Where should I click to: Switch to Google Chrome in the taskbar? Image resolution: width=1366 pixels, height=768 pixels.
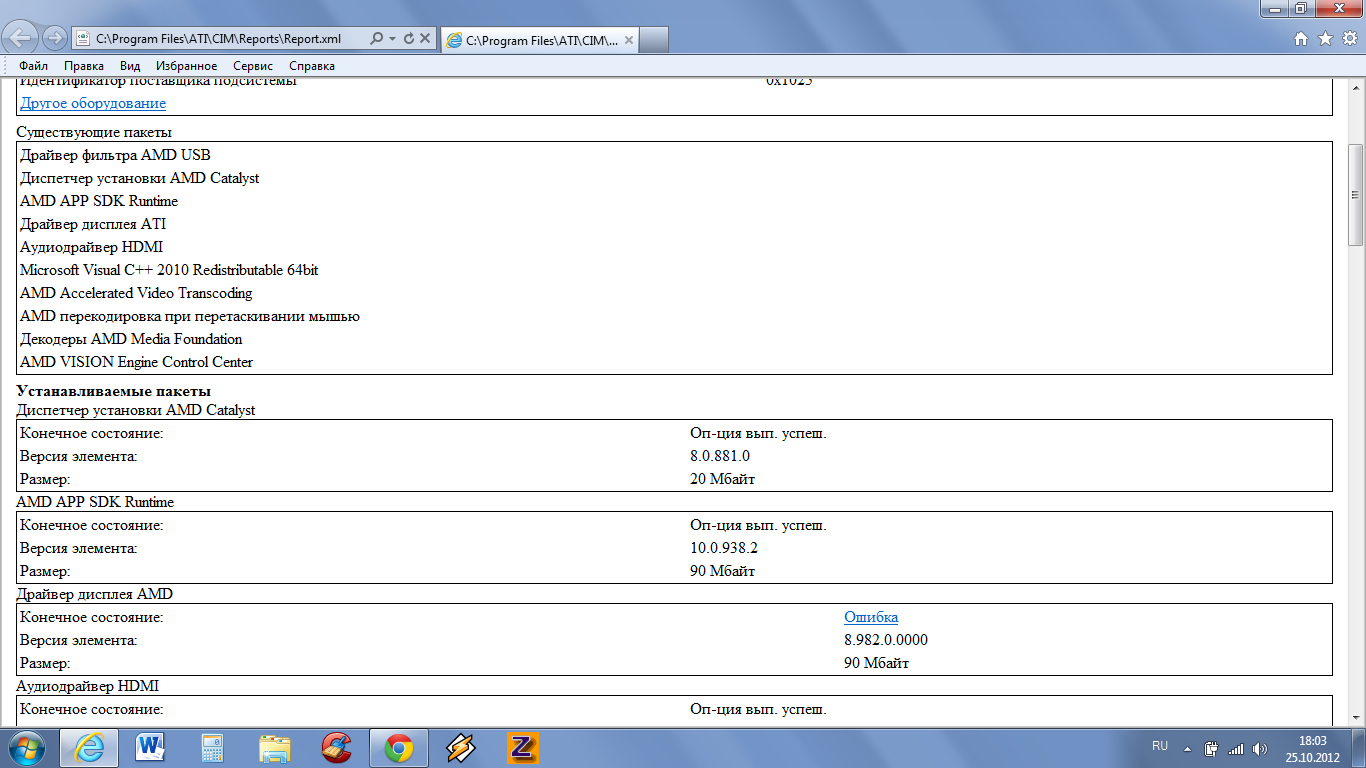tap(399, 747)
